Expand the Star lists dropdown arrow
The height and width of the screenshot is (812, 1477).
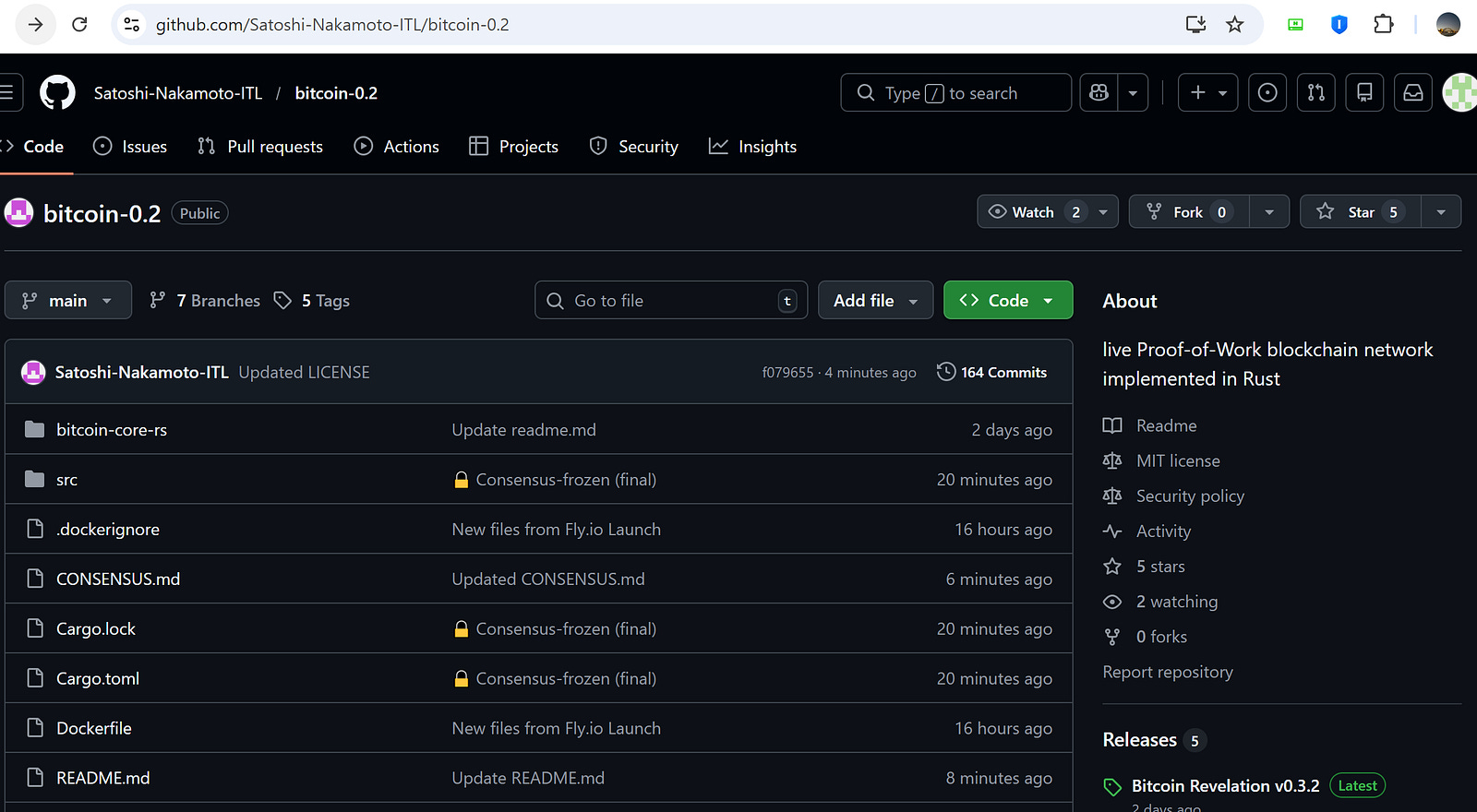[1441, 212]
